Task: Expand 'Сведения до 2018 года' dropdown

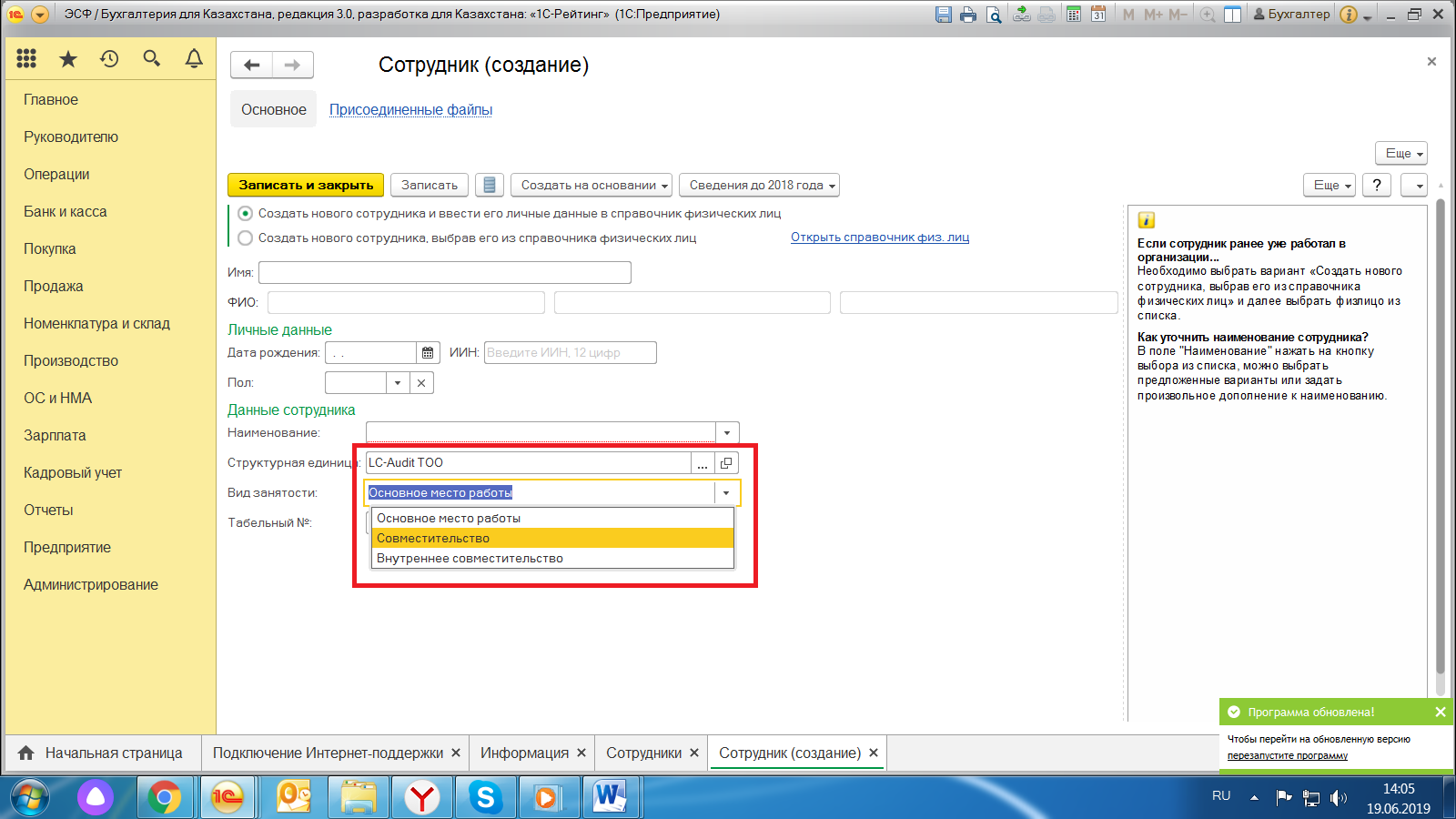Action: (x=759, y=185)
